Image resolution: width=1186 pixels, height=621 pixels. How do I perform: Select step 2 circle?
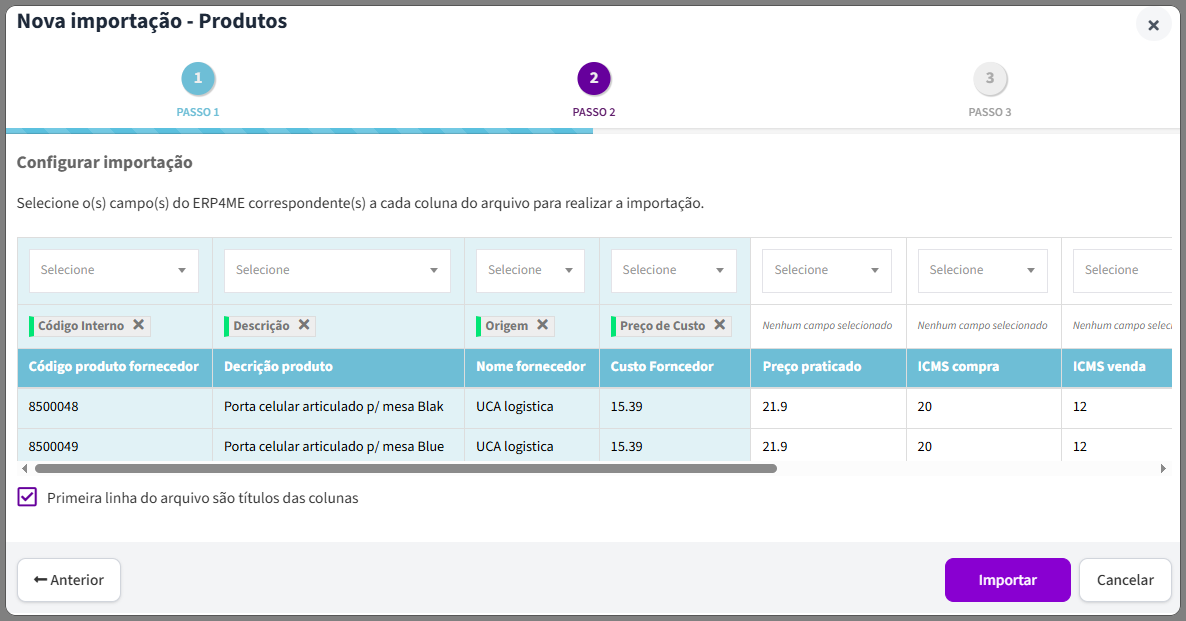(x=594, y=78)
